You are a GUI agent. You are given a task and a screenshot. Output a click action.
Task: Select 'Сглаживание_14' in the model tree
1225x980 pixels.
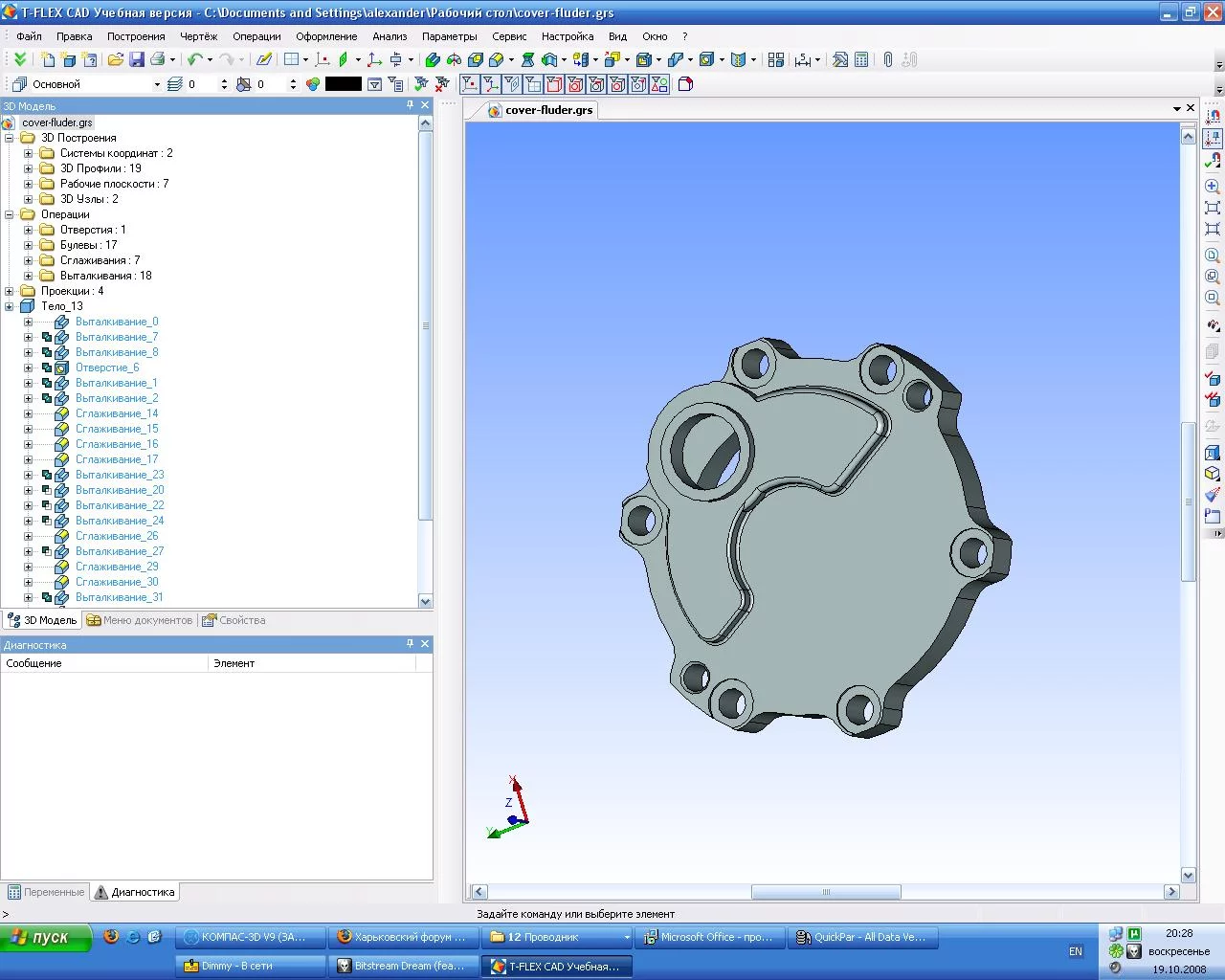(117, 413)
